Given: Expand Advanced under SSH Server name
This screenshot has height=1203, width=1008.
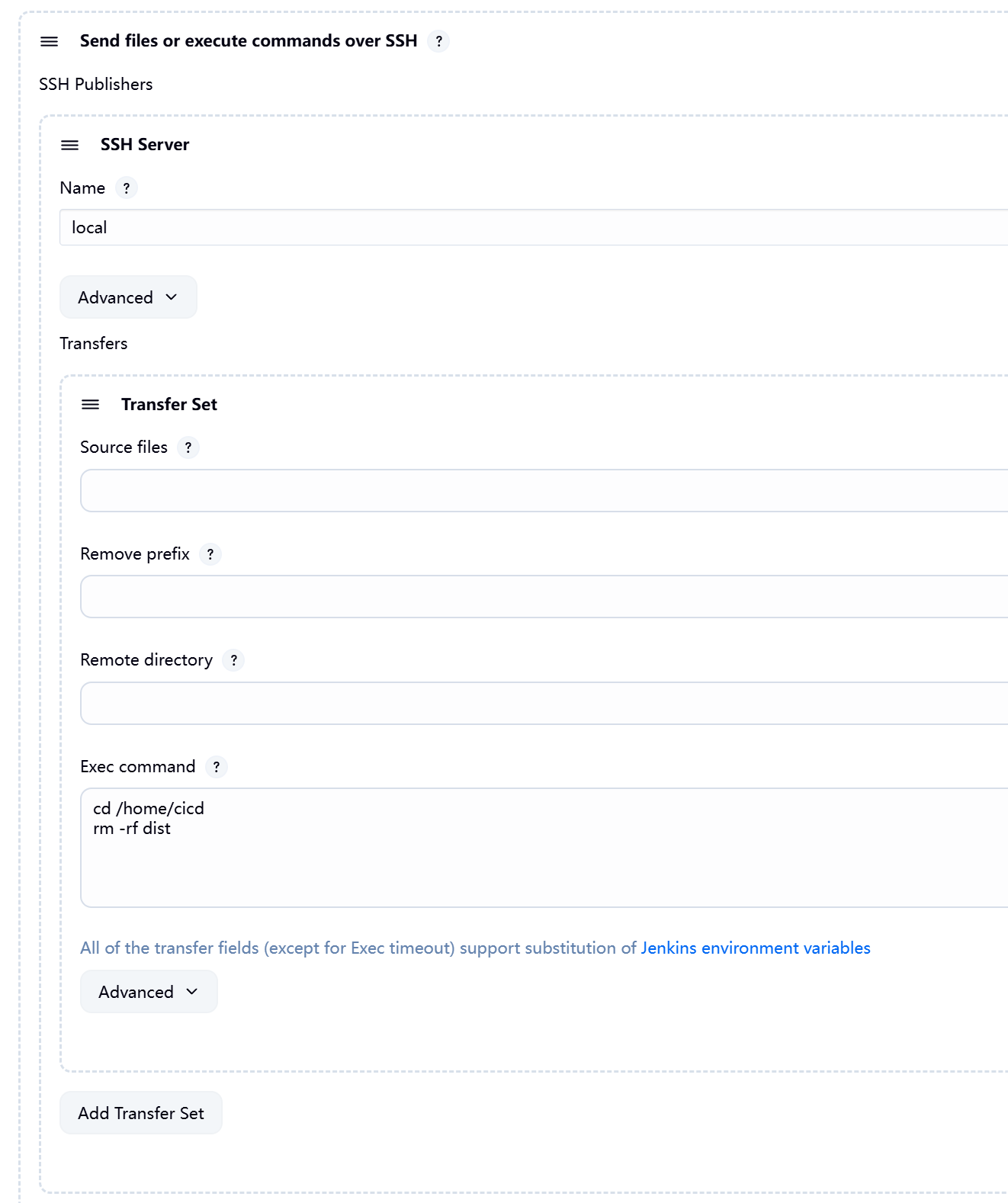Looking at the screenshot, I should (x=128, y=297).
